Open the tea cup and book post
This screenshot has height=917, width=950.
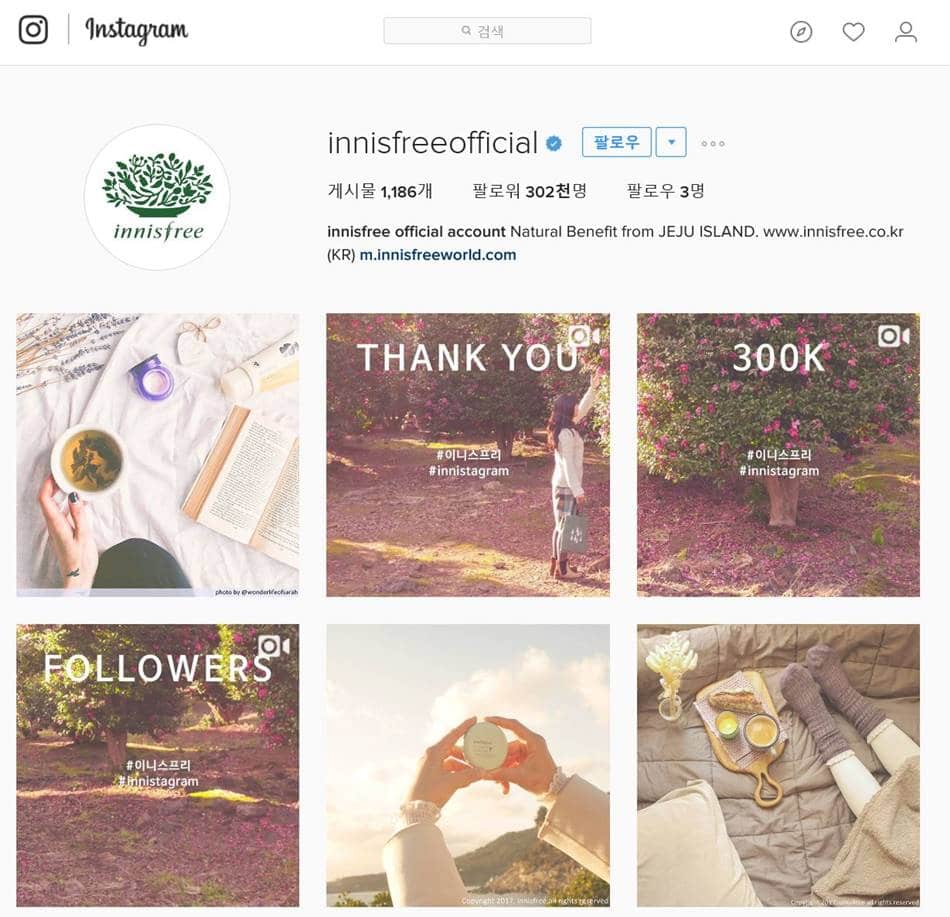158,455
